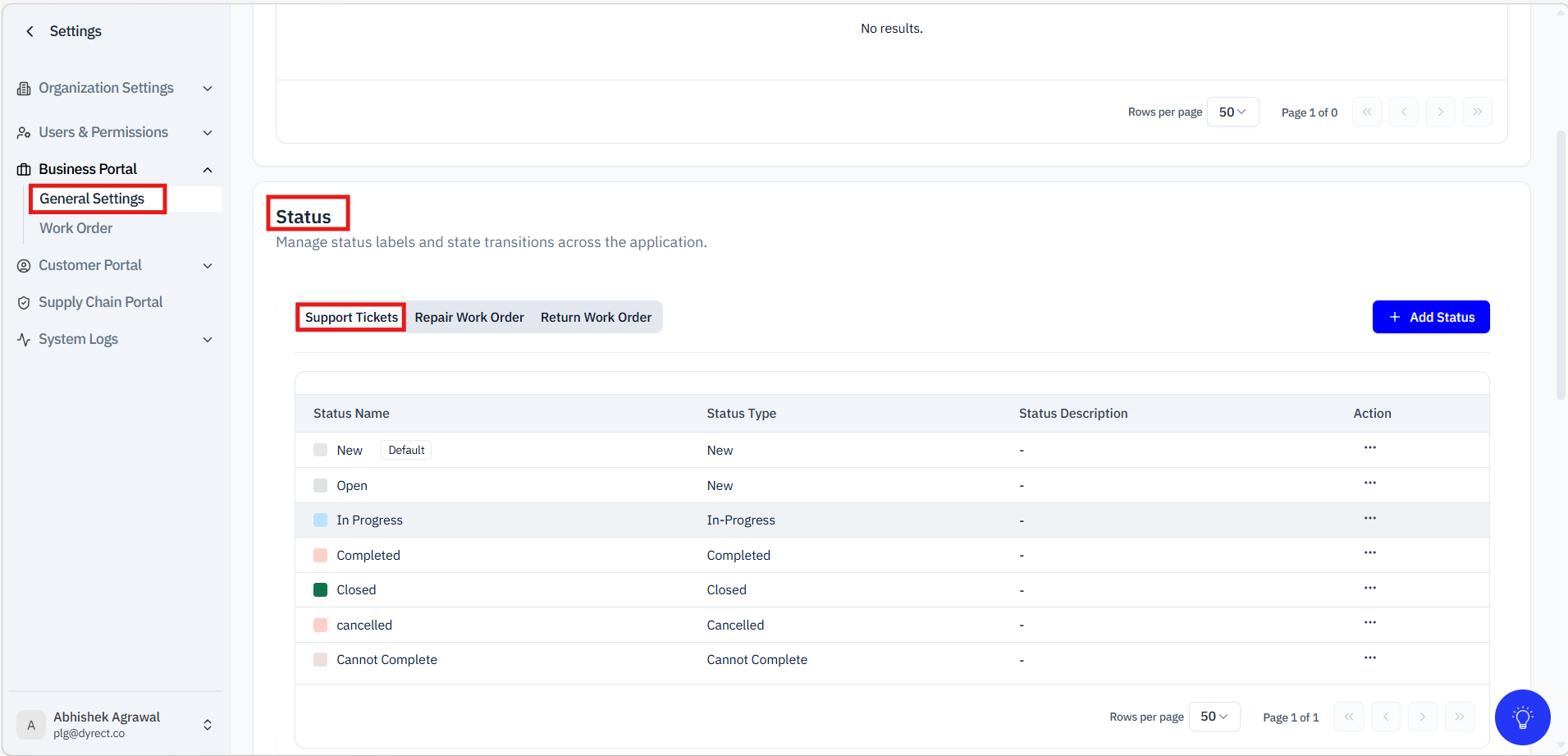Collapse Business Portal section
This screenshot has height=756, width=1568.
[208, 170]
